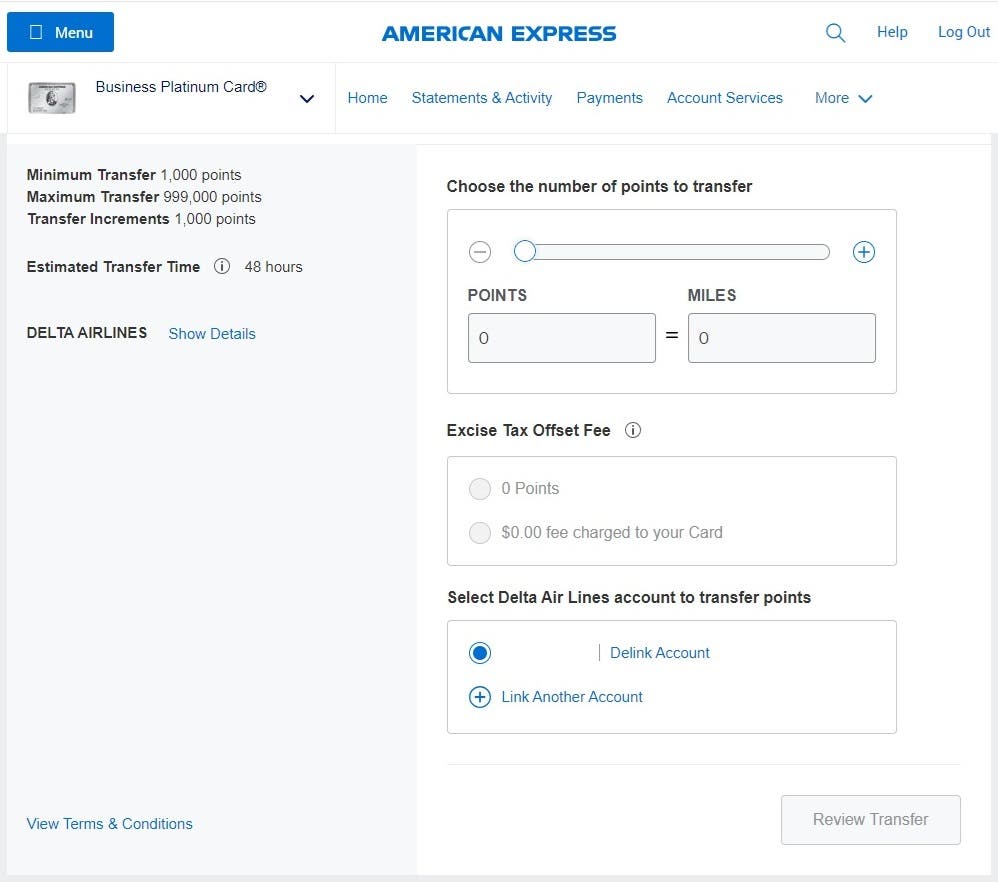The height and width of the screenshot is (882, 998).
Task: Click the minus stepper to decrease points
Action: tap(480, 252)
